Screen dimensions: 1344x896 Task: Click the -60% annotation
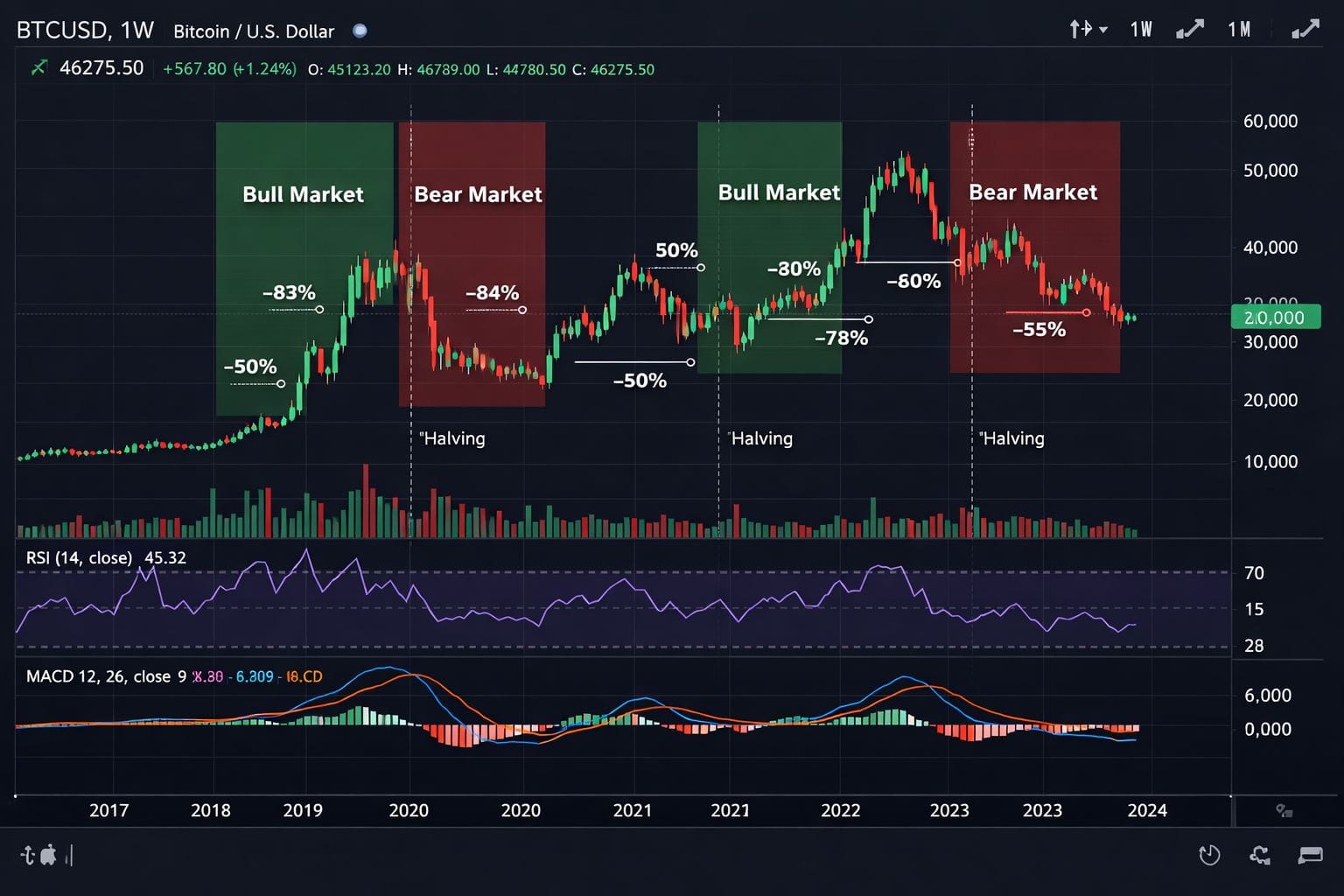pos(913,281)
